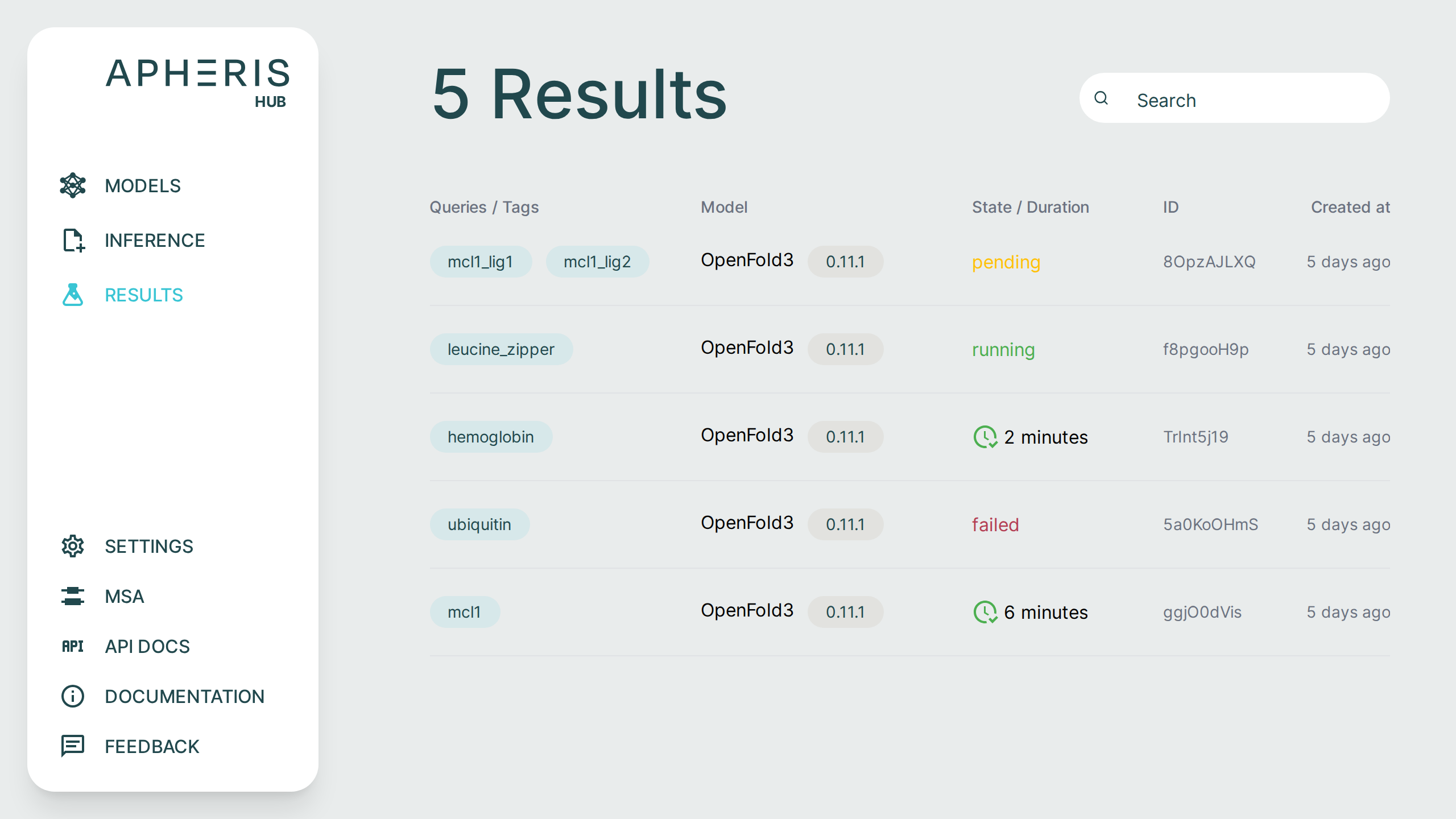This screenshot has width=1456, height=819.
Task: Click the pending state label
Action: click(x=1006, y=262)
